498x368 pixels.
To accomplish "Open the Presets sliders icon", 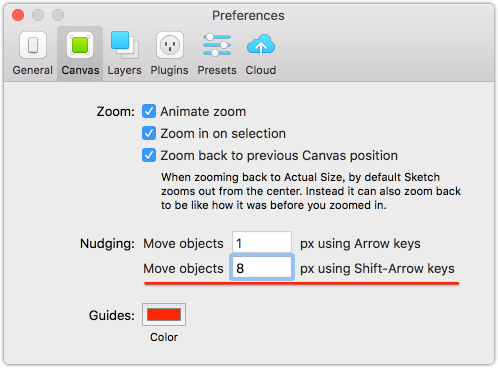I will tap(217, 45).
